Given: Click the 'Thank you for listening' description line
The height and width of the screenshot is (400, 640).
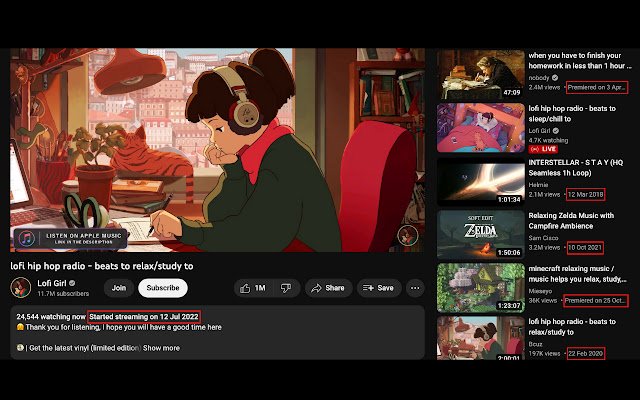Looking at the screenshot, I should click(x=119, y=327).
